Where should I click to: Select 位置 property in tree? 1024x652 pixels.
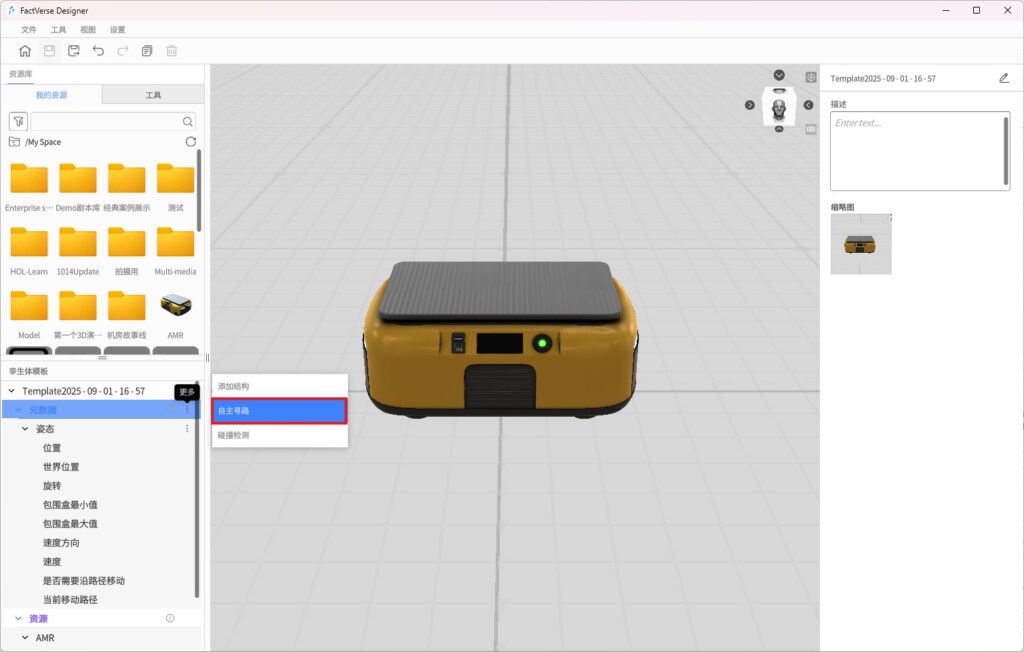(x=52, y=448)
